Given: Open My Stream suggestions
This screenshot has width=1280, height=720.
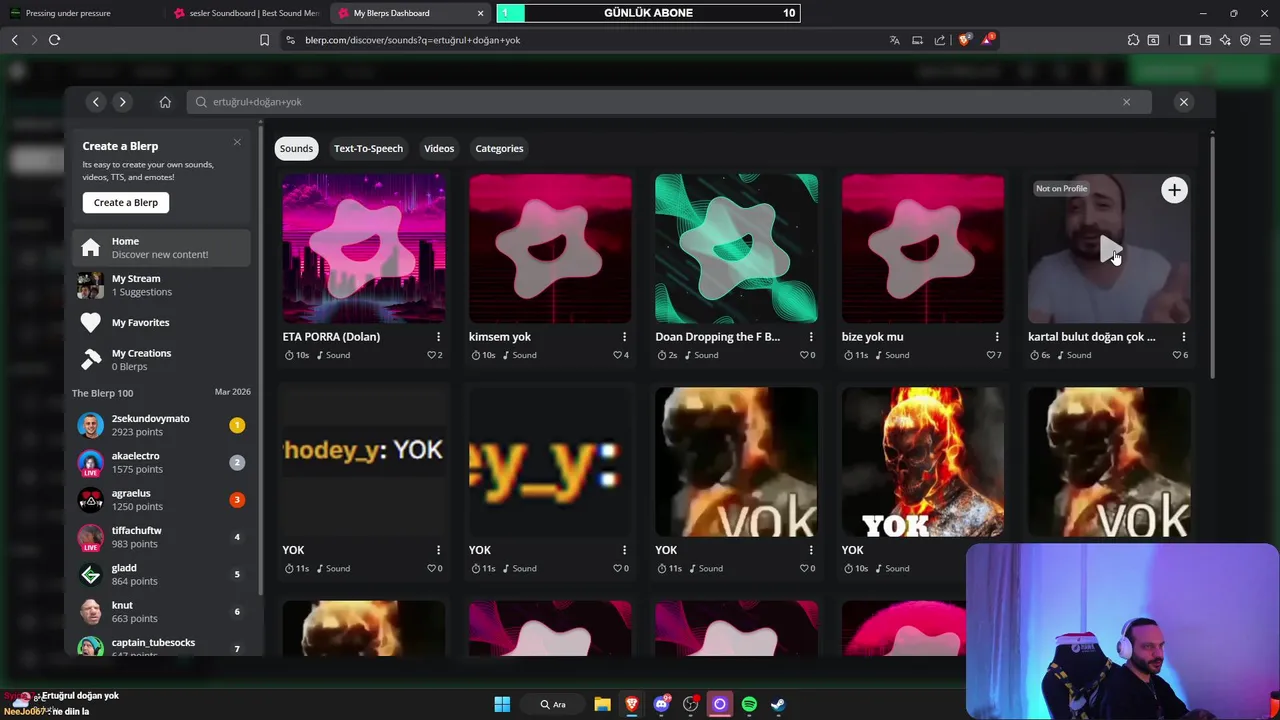Looking at the screenshot, I should (x=161, y=285).
